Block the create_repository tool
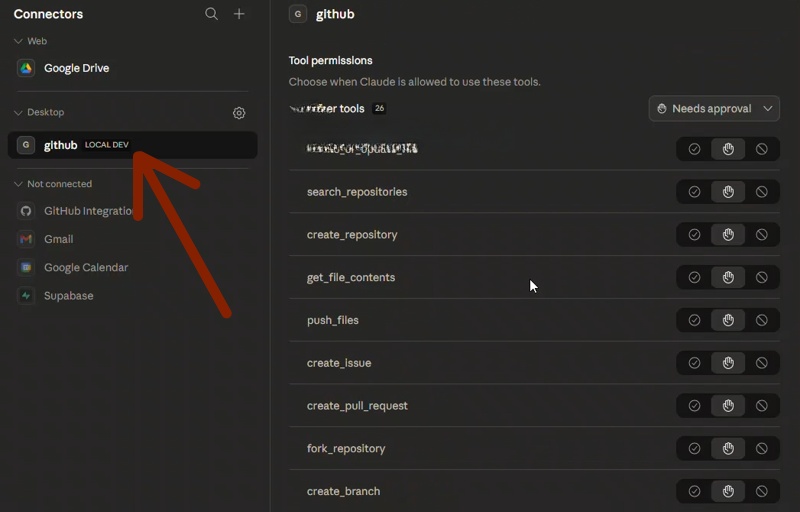This screenshot has height=512, width=800. tap(762, 235)
